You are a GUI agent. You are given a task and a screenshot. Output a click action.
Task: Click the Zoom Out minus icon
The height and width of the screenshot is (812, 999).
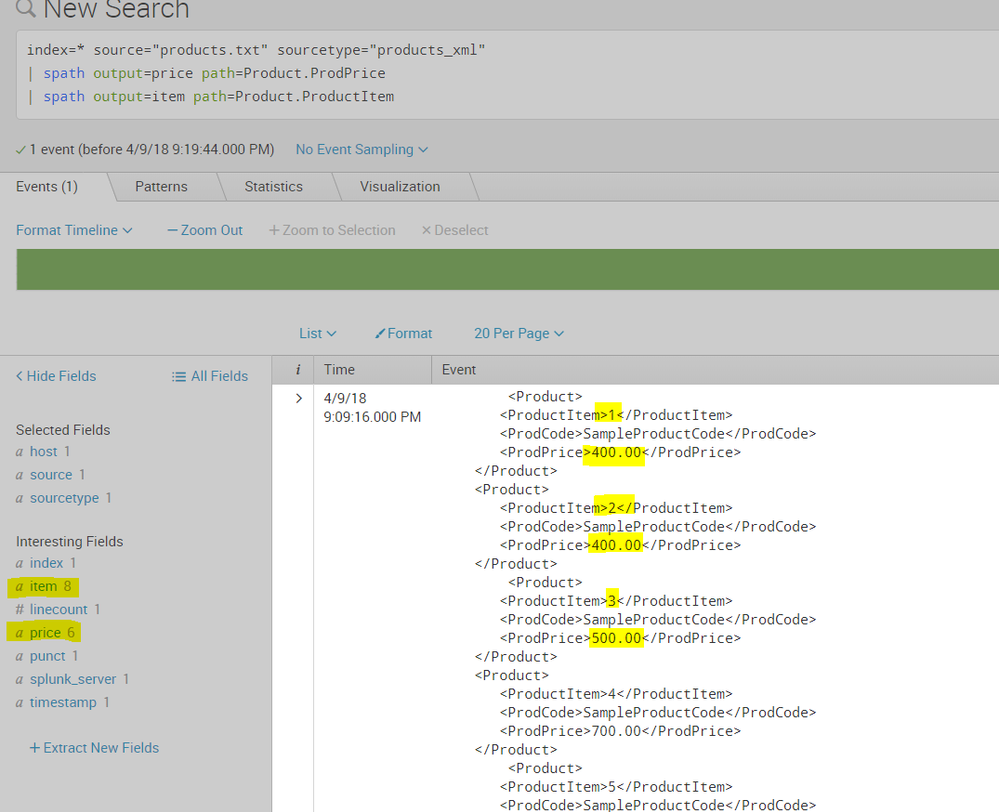click(173, 231)
